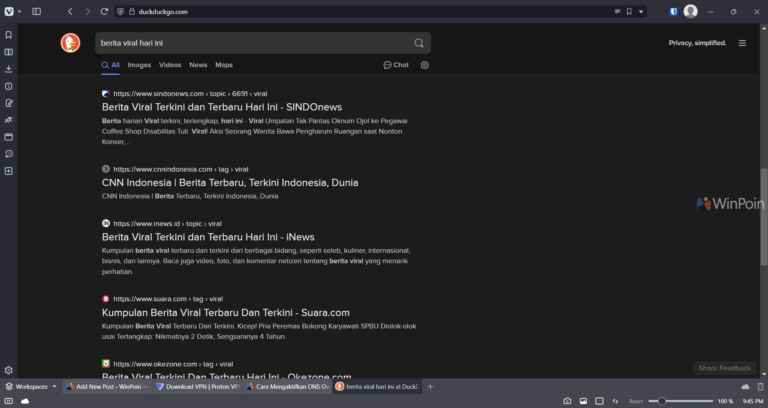Open the History panel

pos(8,86)
